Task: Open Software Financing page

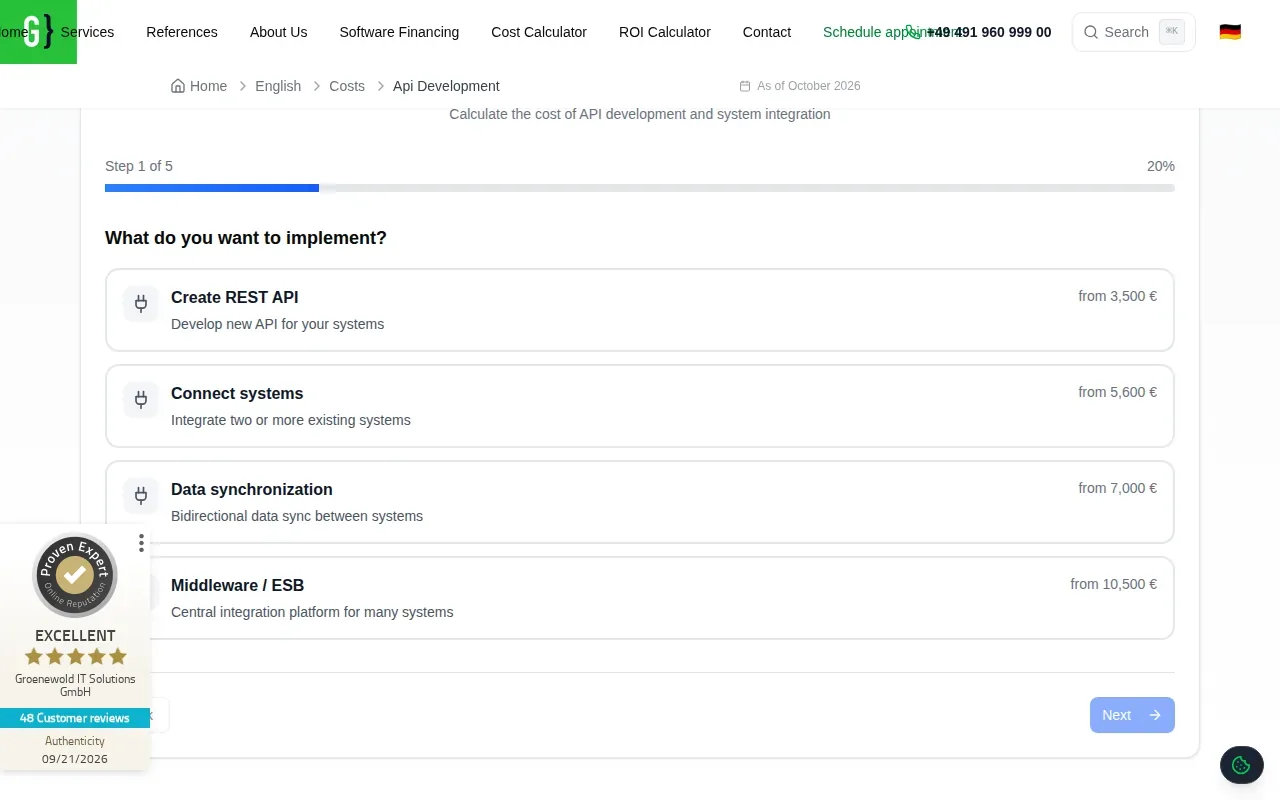Action: click(399, 32)
